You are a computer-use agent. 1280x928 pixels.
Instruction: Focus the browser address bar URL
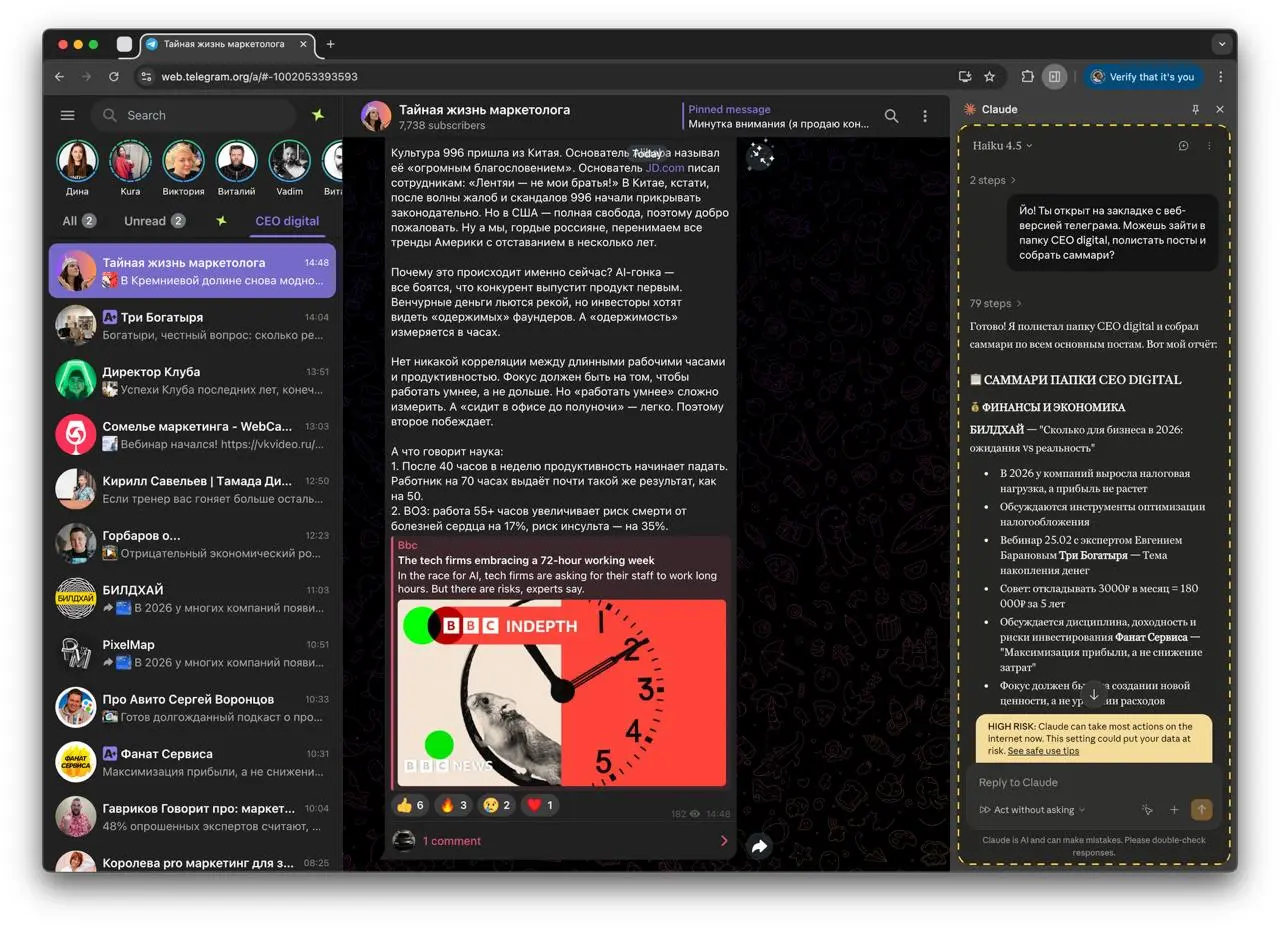pos(259,76)
